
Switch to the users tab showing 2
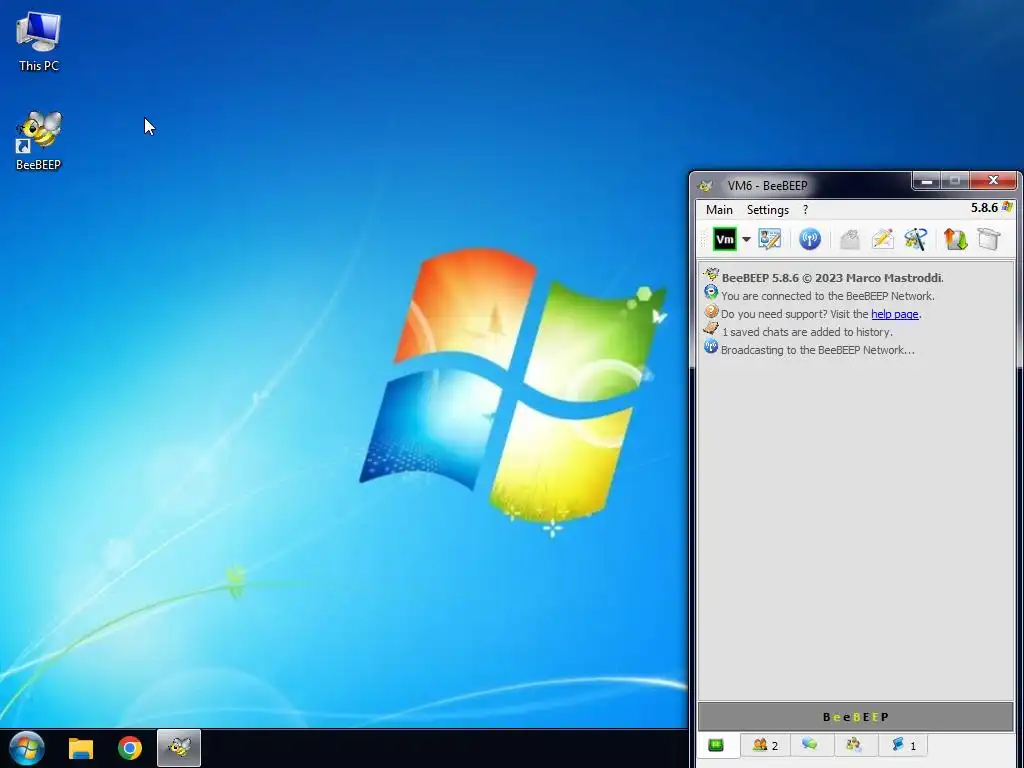(765, 745)
